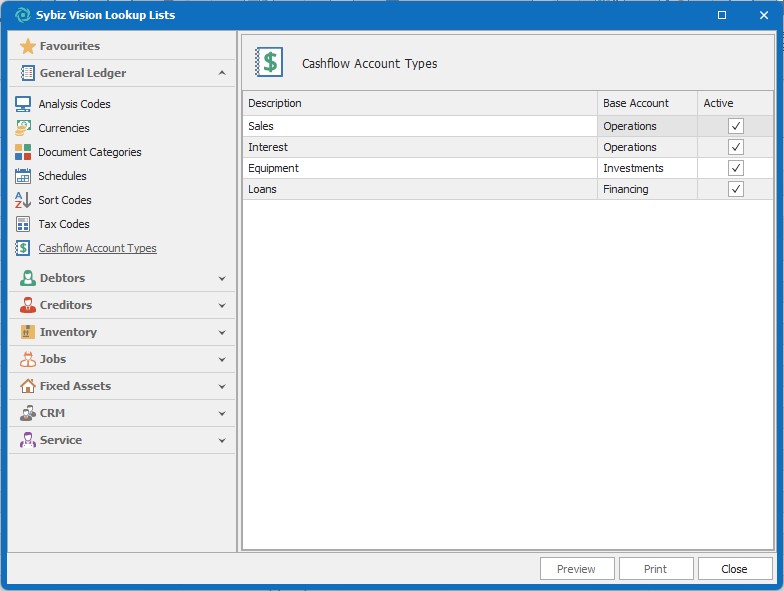Open the Service section
This screenshot has height=591, width=784.
pos(60,440)
